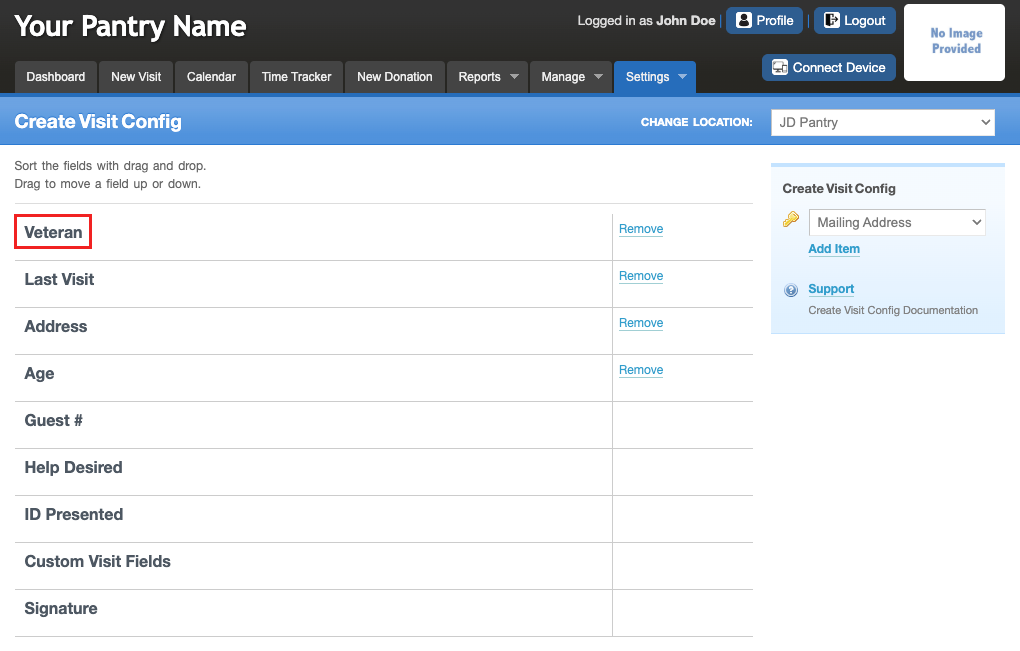1020x651 pixels.
Task: Click the Add Item link
Action: [x=834, y=249]
